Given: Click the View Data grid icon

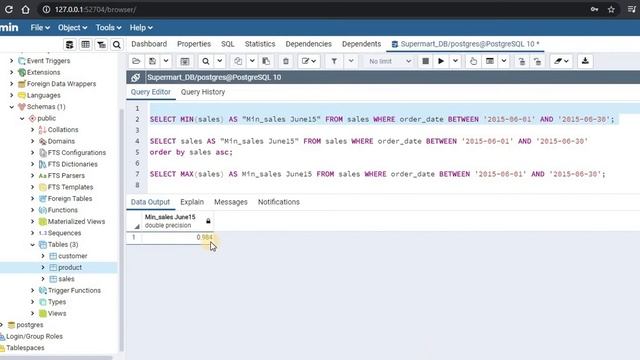Looking at the screenshot, I should pyautogui.click(x=85, y=44).
